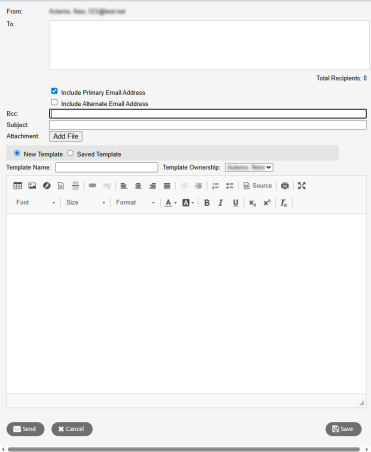Open the background color picker
The image size is (371, 452).
click(x=188, y=203)
